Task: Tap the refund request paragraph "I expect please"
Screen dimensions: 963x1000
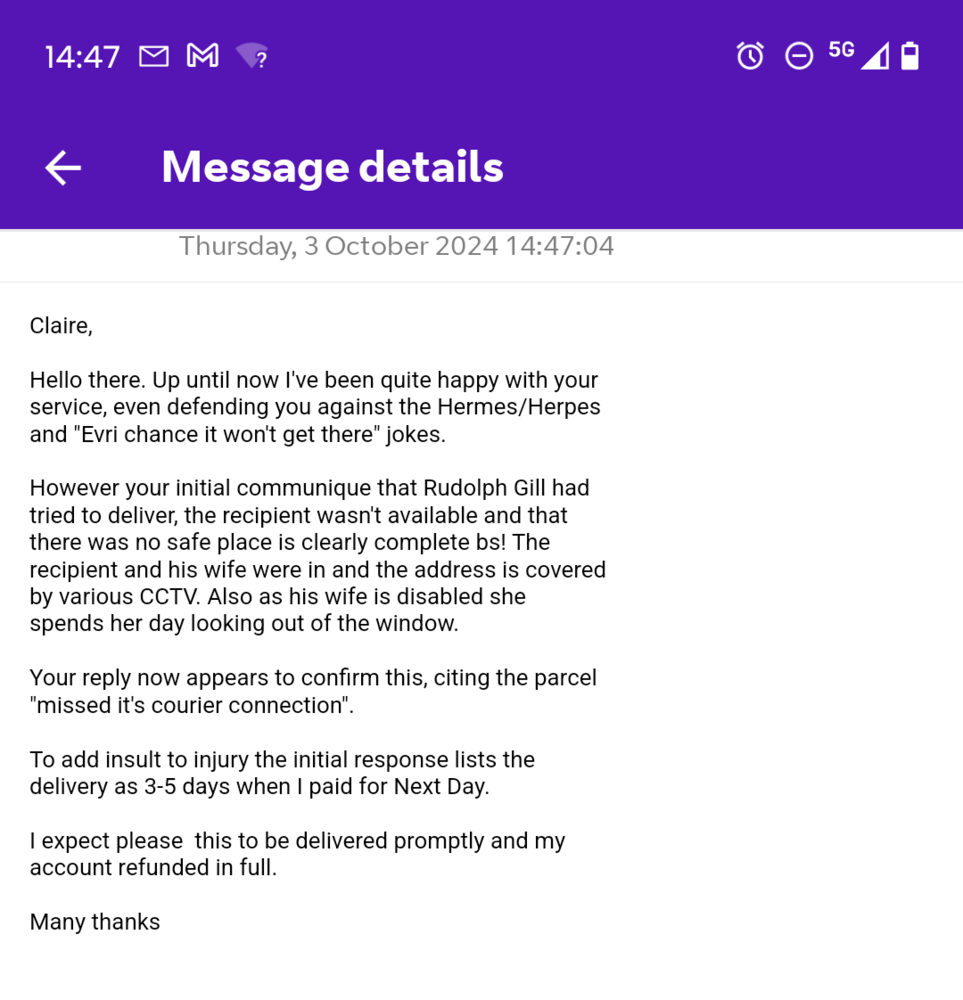Action: [x=297, y=854]
